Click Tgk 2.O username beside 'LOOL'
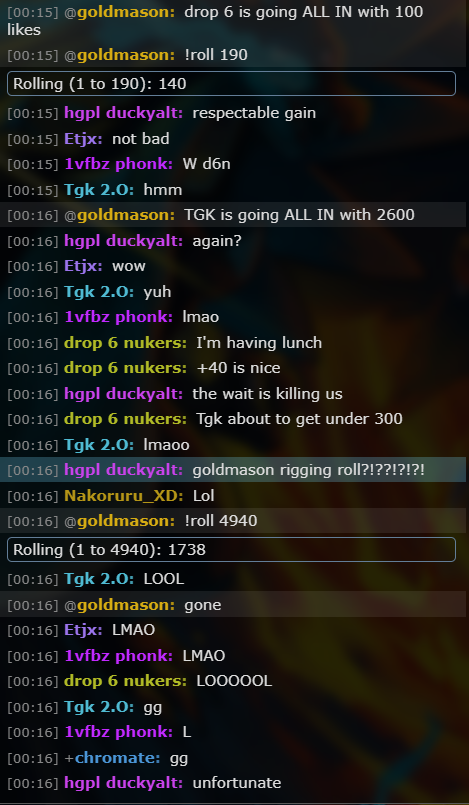Image resolution: width=469 pixels, height=805 pixels. (x=99, y=580)
